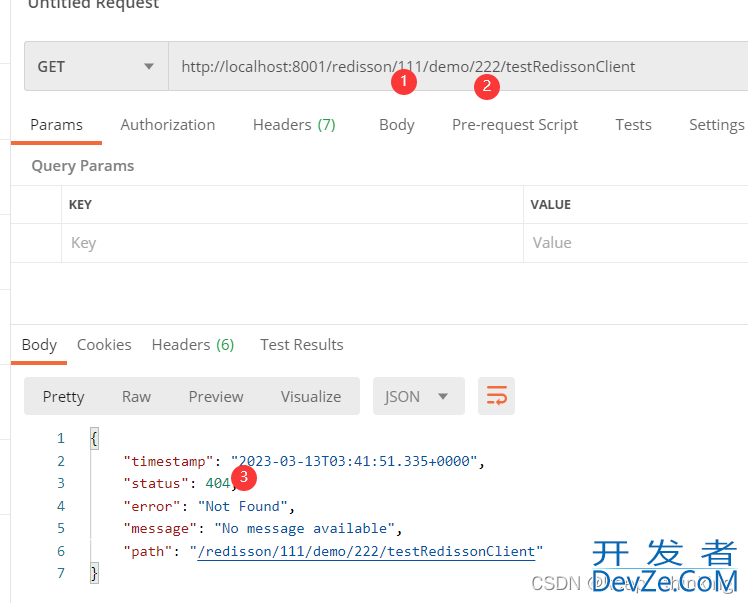This screenshot has height=603, width=748.
Task: Click line number 1 in response gutter
Action: pos(61,438)
